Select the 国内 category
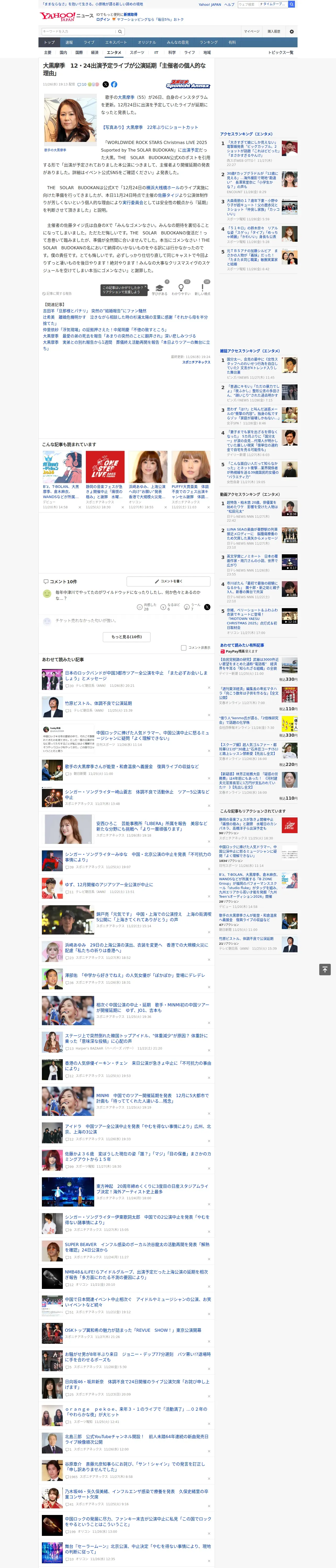 coord(63,53)
